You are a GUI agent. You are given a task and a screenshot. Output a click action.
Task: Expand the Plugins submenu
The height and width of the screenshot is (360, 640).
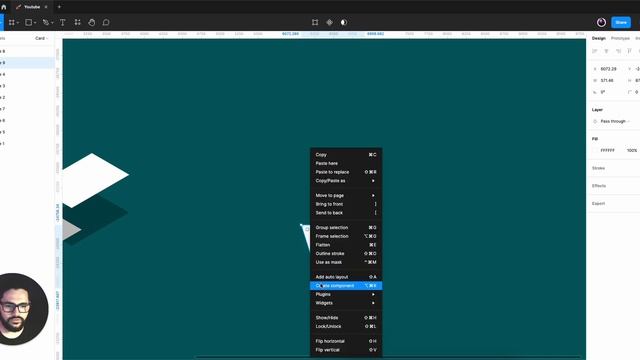click(346, 294)
